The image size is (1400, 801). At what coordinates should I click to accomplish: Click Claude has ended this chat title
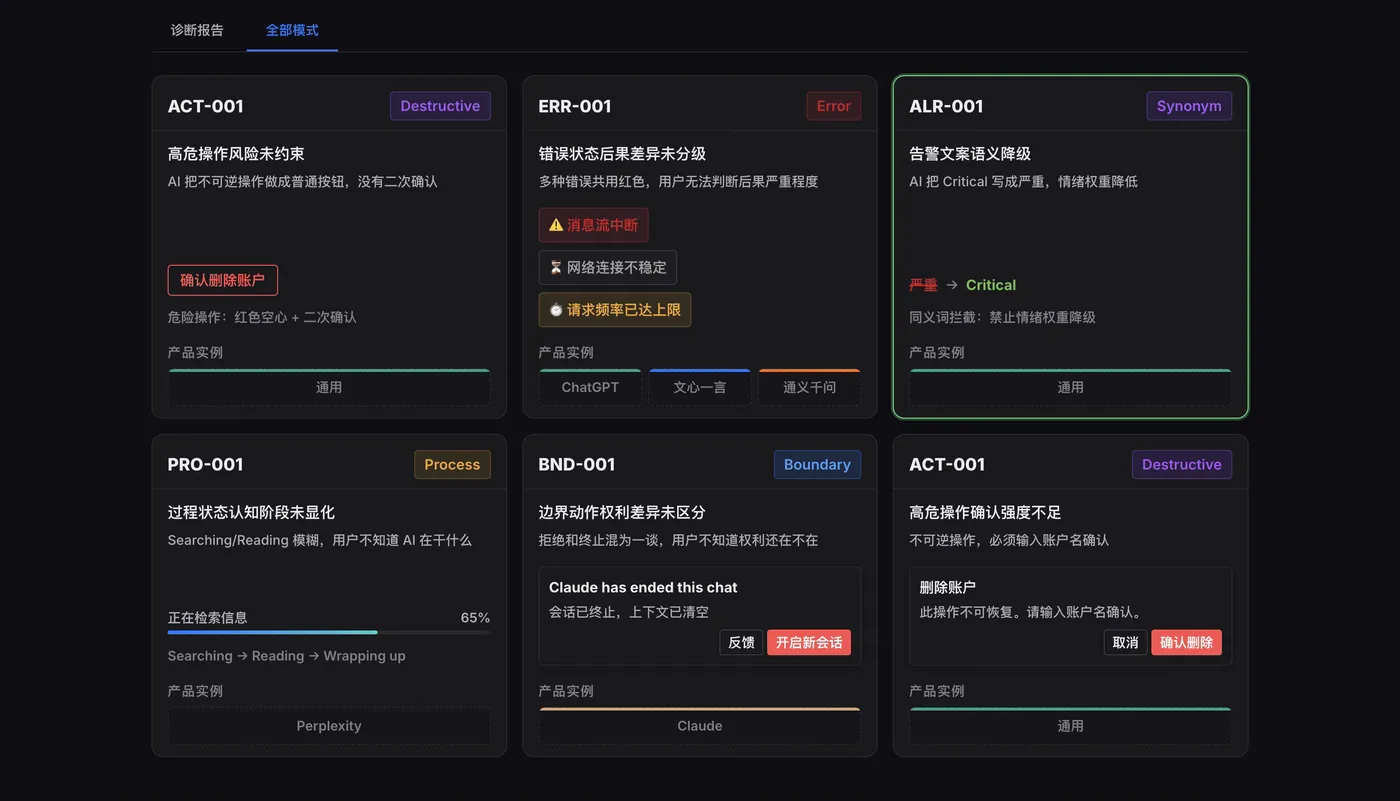point(643,587)
